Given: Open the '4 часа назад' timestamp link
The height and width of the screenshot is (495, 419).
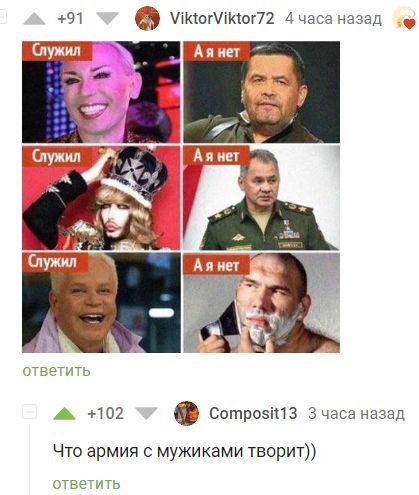Looking at the screenshot, I should click(x=333, y=19).
